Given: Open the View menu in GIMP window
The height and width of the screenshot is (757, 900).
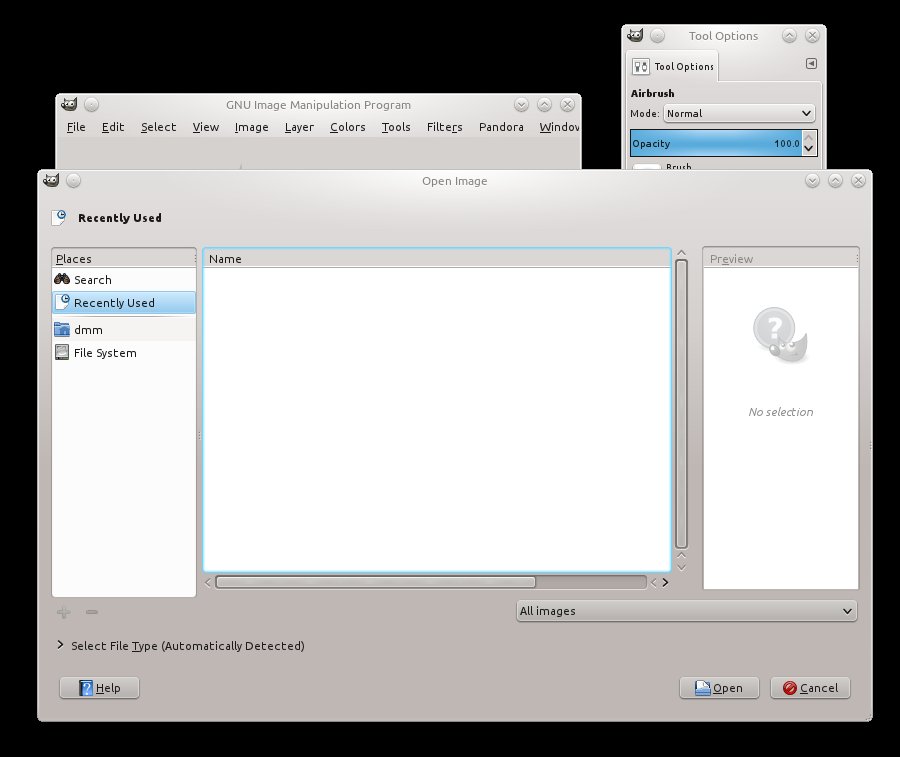Looking at the screenshot, I should click(205, 127).
